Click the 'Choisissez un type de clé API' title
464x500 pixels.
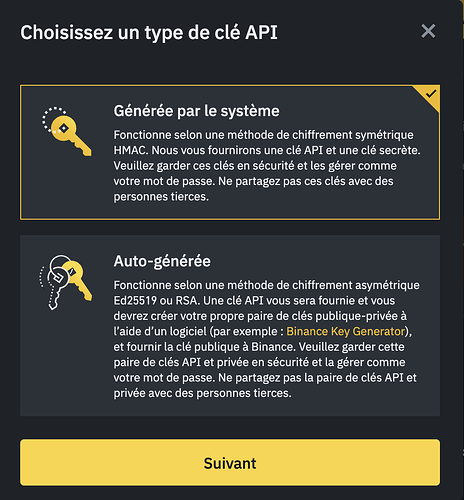(x=149, y=33)
